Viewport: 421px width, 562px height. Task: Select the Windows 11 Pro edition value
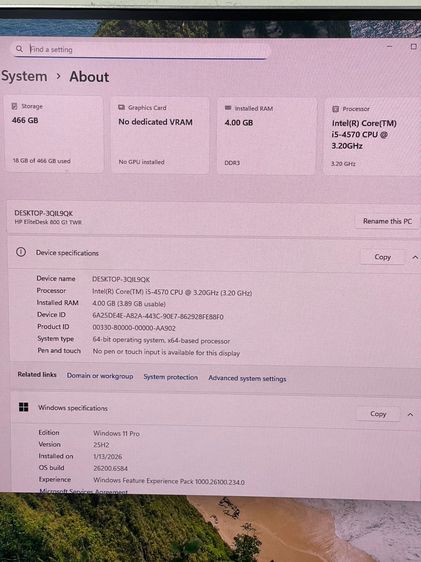click(116, 433)
